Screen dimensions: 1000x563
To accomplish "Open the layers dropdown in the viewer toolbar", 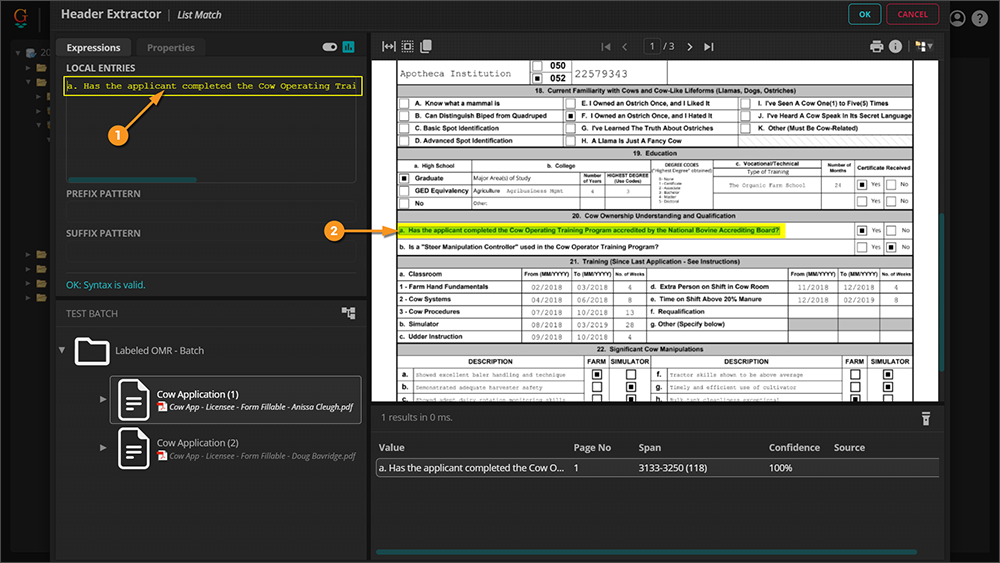I will point(923,47).
